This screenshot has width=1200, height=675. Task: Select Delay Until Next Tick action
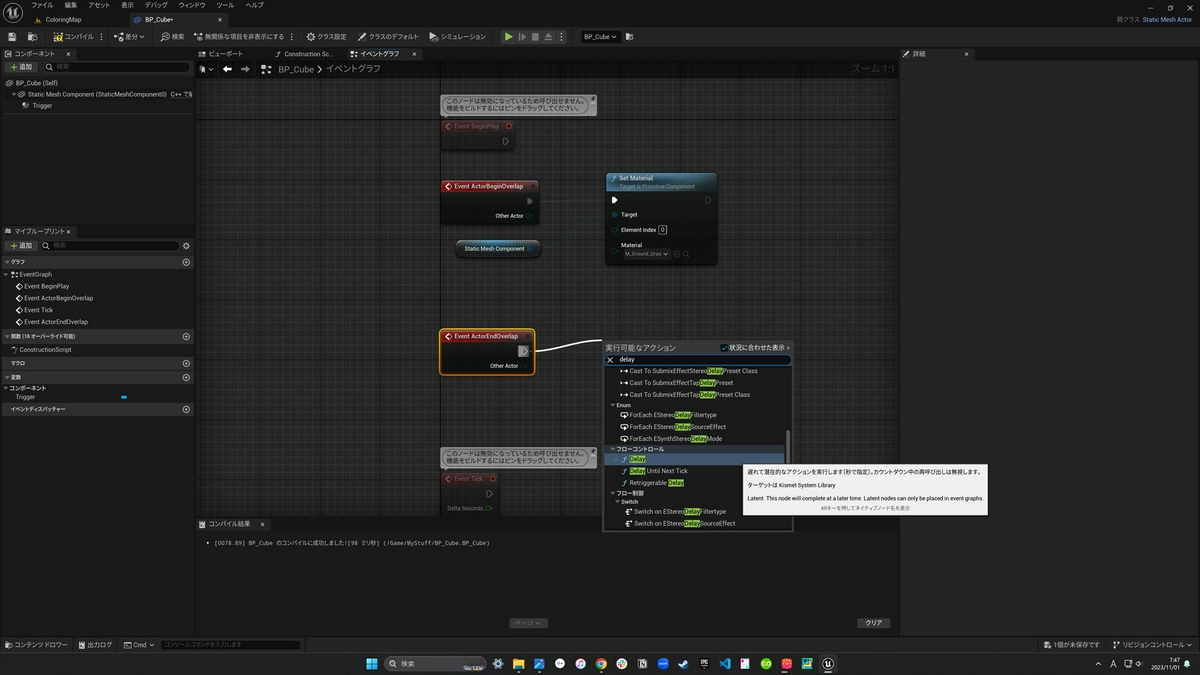658,471
